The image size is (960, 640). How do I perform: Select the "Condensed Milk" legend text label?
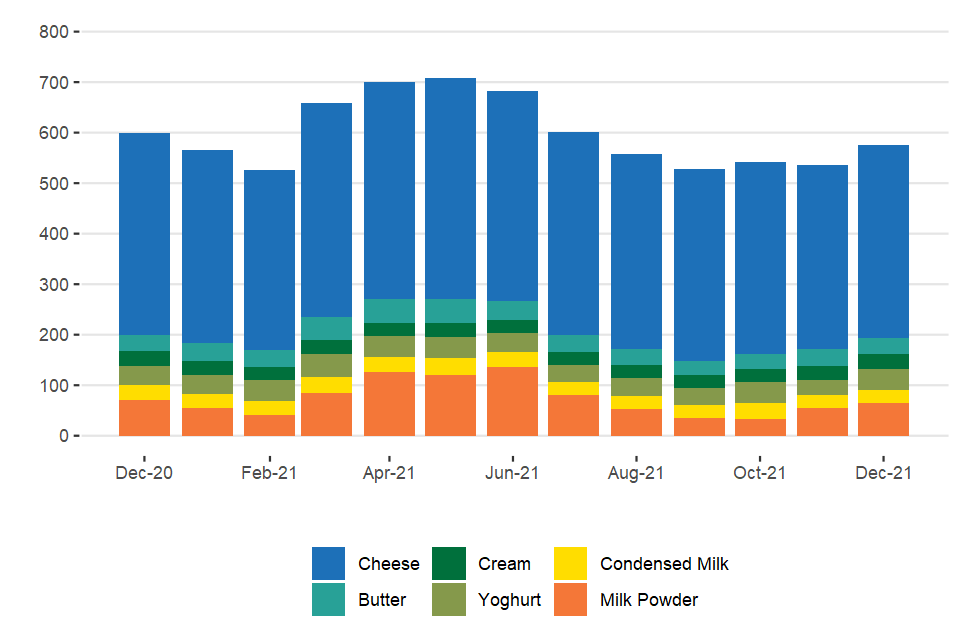pyautogui.click(x=664, y=564)
